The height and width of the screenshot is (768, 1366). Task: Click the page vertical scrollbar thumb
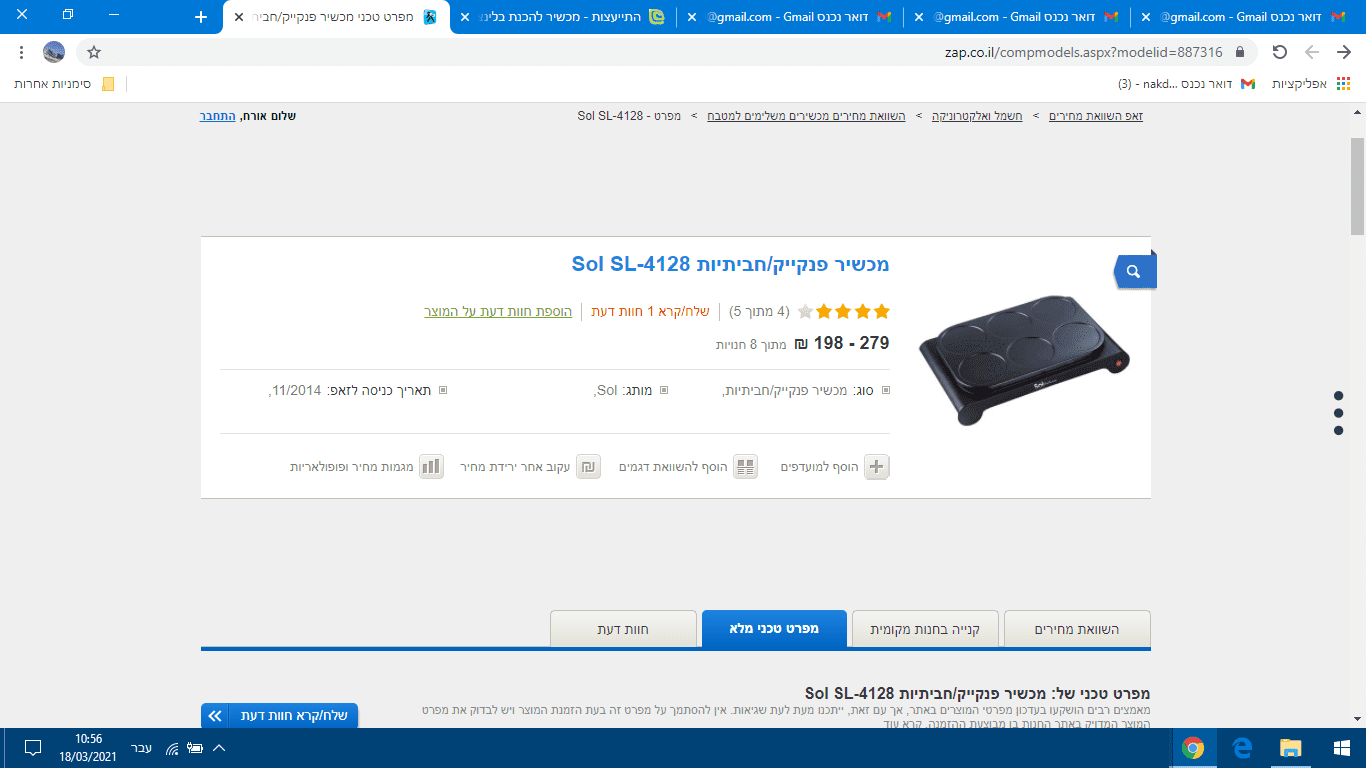[1357, 185]
